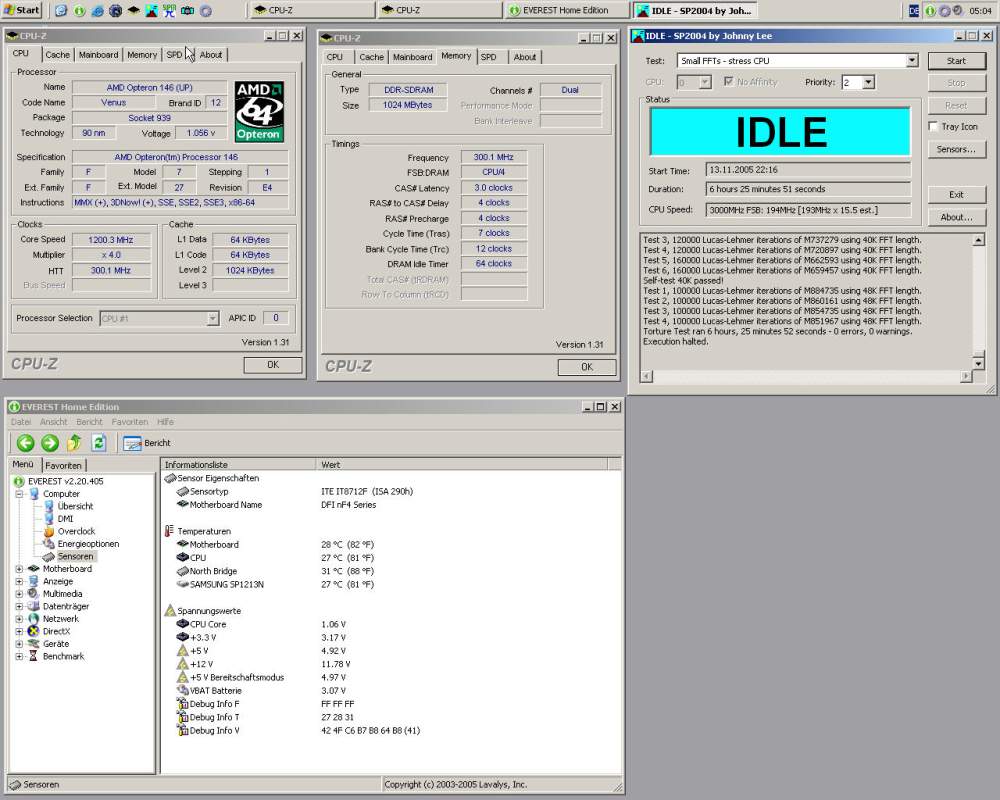Screen dimensions: 1000x800
Task: Click the AMD 64 Opteron logo
Action: point(259,111)
